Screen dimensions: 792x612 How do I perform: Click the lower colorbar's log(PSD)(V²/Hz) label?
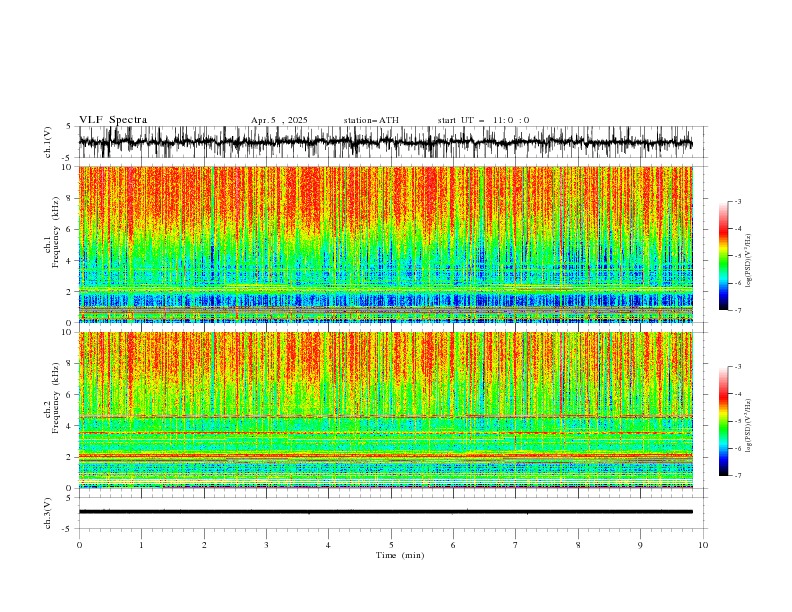coord(749,426)
